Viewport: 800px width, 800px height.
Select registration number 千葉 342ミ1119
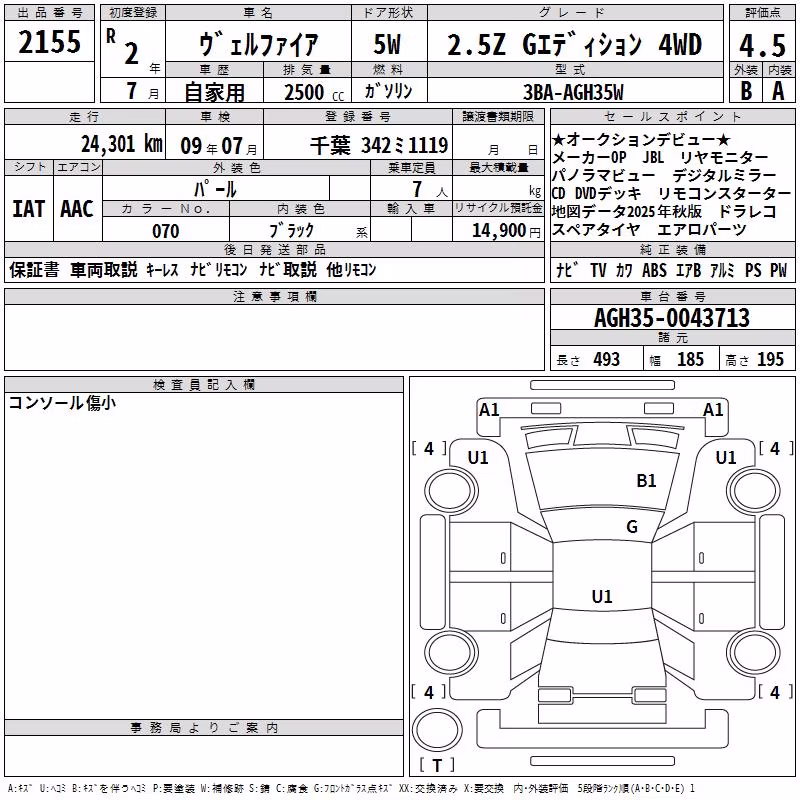379,145
